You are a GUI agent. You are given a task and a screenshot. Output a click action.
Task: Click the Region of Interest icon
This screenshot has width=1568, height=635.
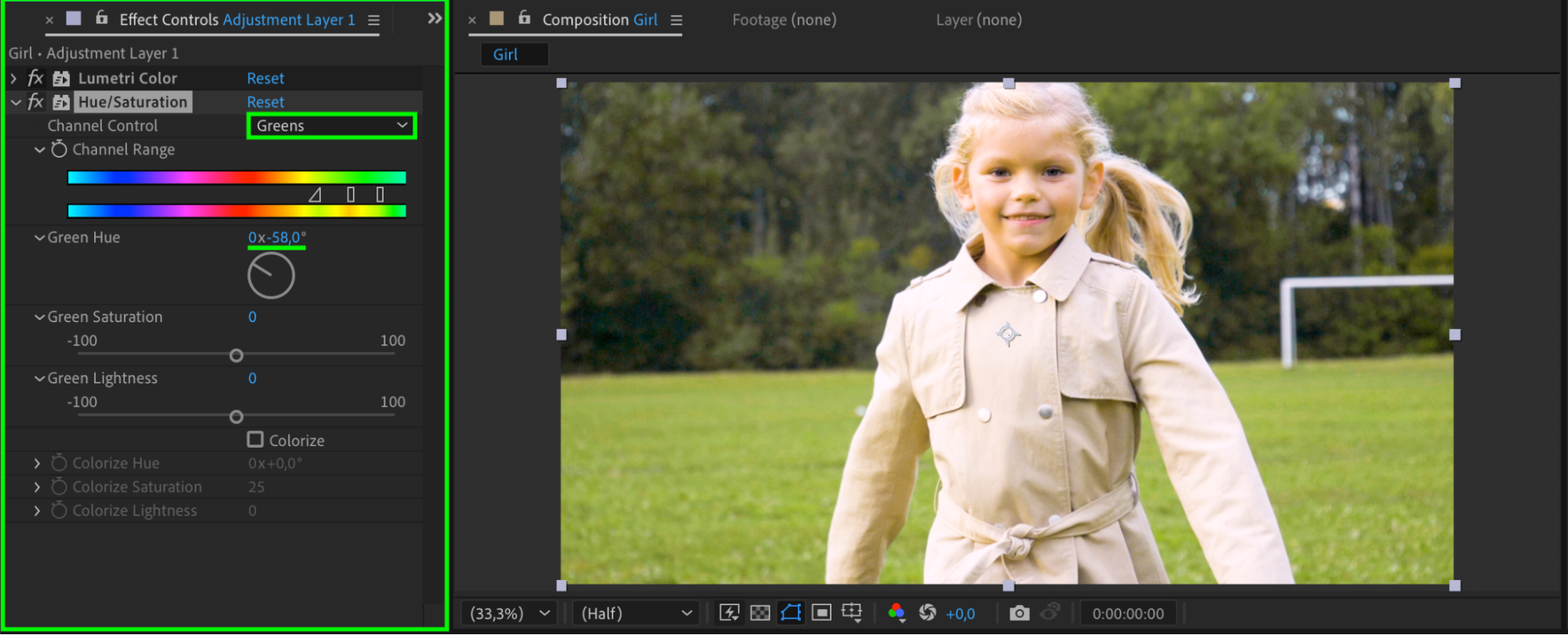[x=821, y=613]
